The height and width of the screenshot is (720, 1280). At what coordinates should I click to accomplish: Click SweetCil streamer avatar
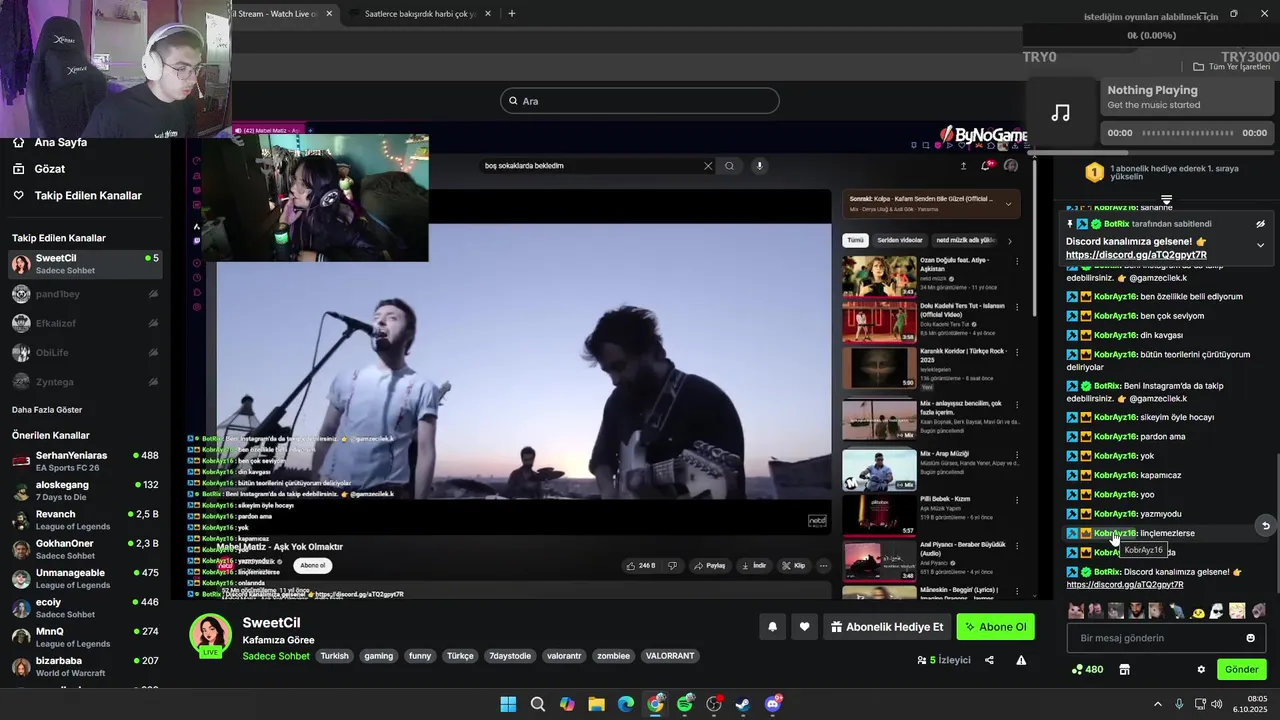point(211,635)
